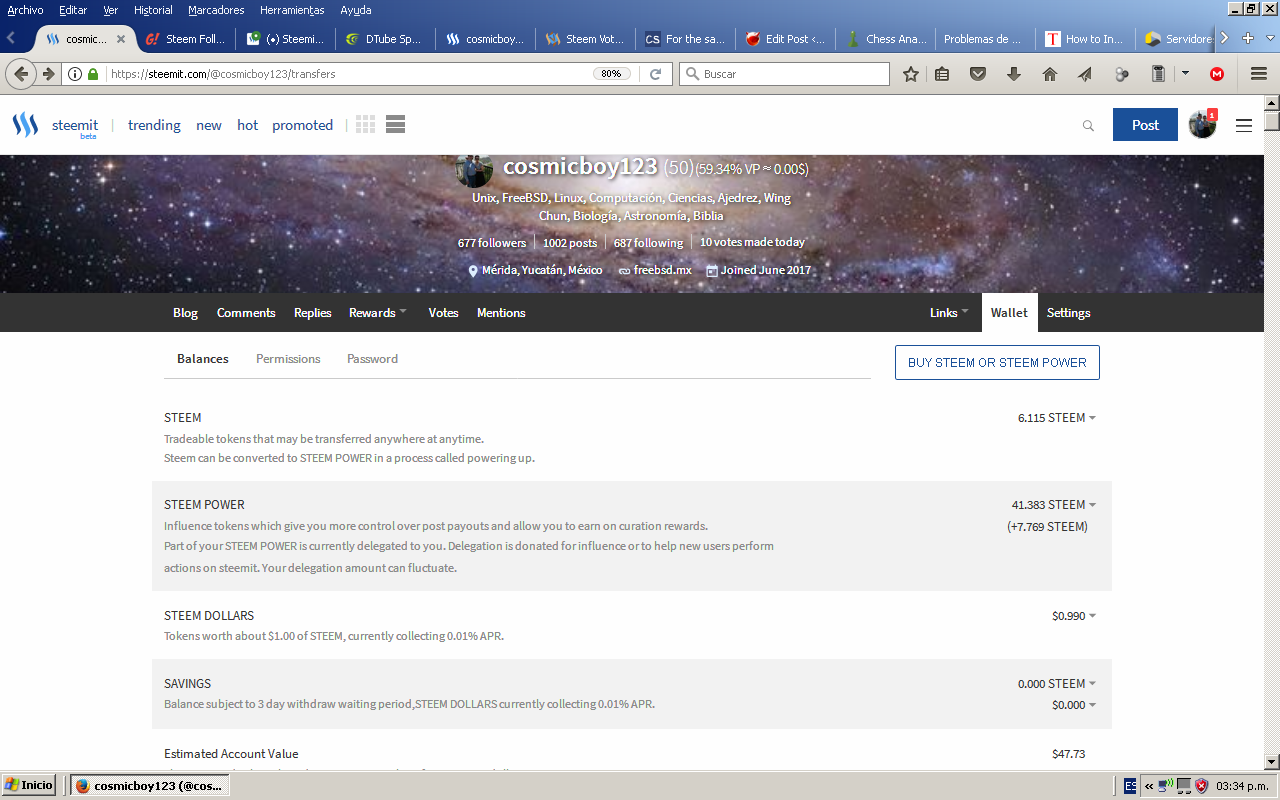Open the 80% zoom level indicator
Image resolution: width=1280 pixels, height=800 pixels.
coord(611,74)
